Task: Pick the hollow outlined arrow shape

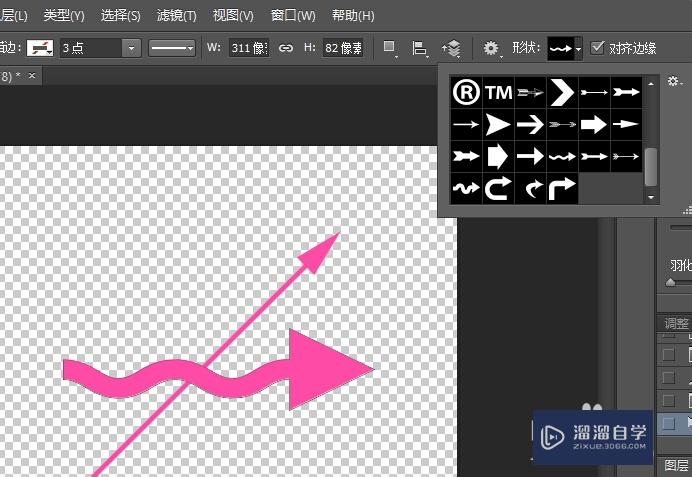Action: point(530,93)
